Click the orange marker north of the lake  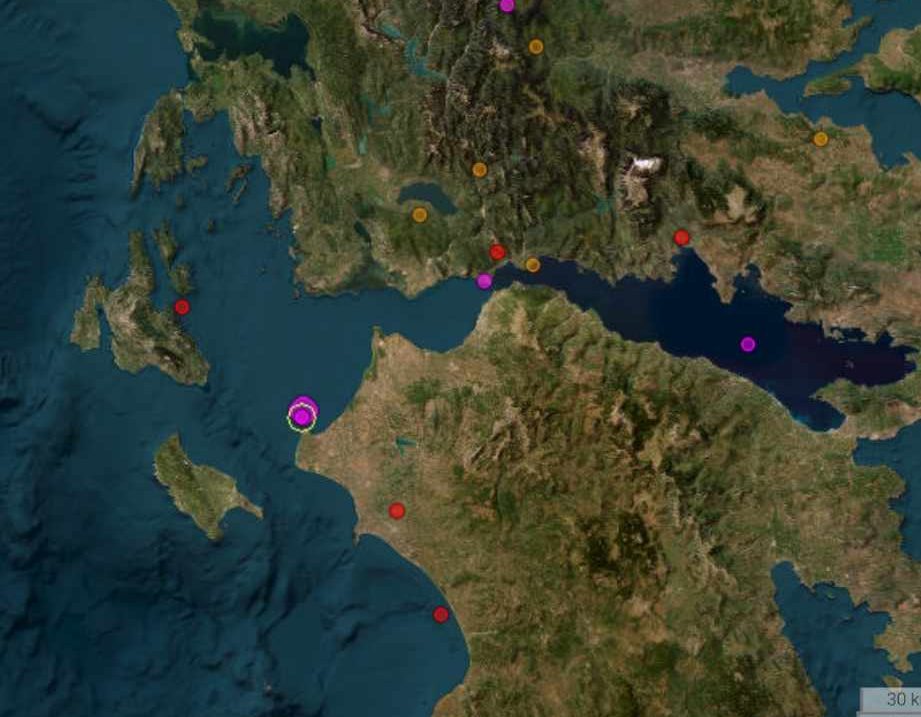[x=480, y=170]
